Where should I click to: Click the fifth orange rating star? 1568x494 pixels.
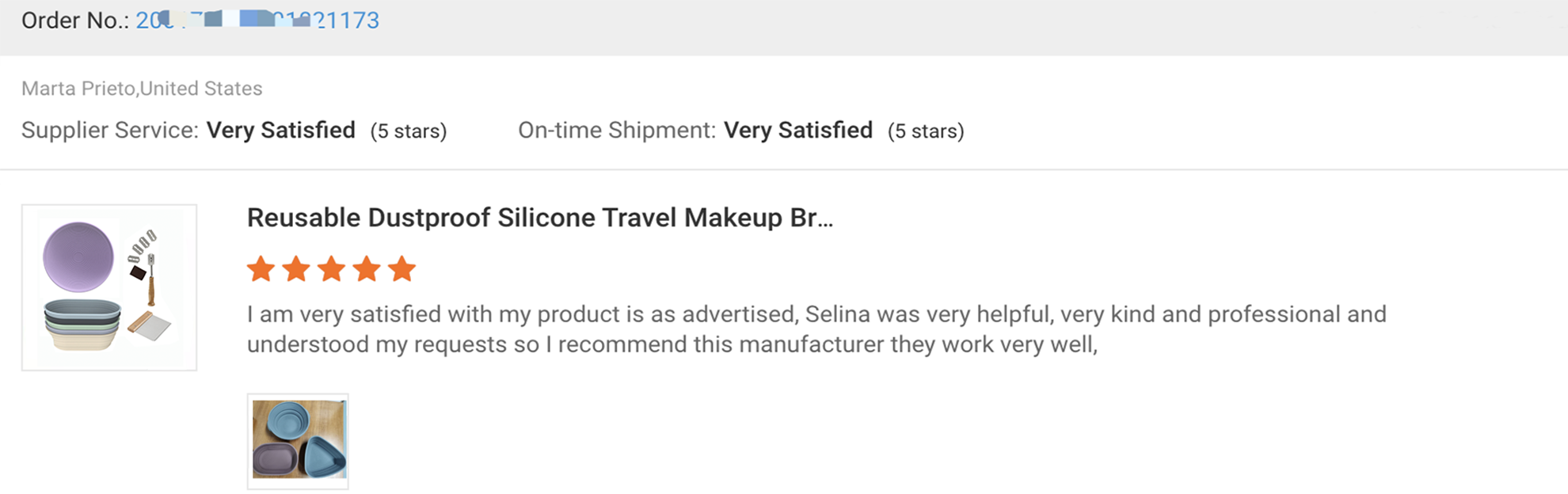point(402,269)
